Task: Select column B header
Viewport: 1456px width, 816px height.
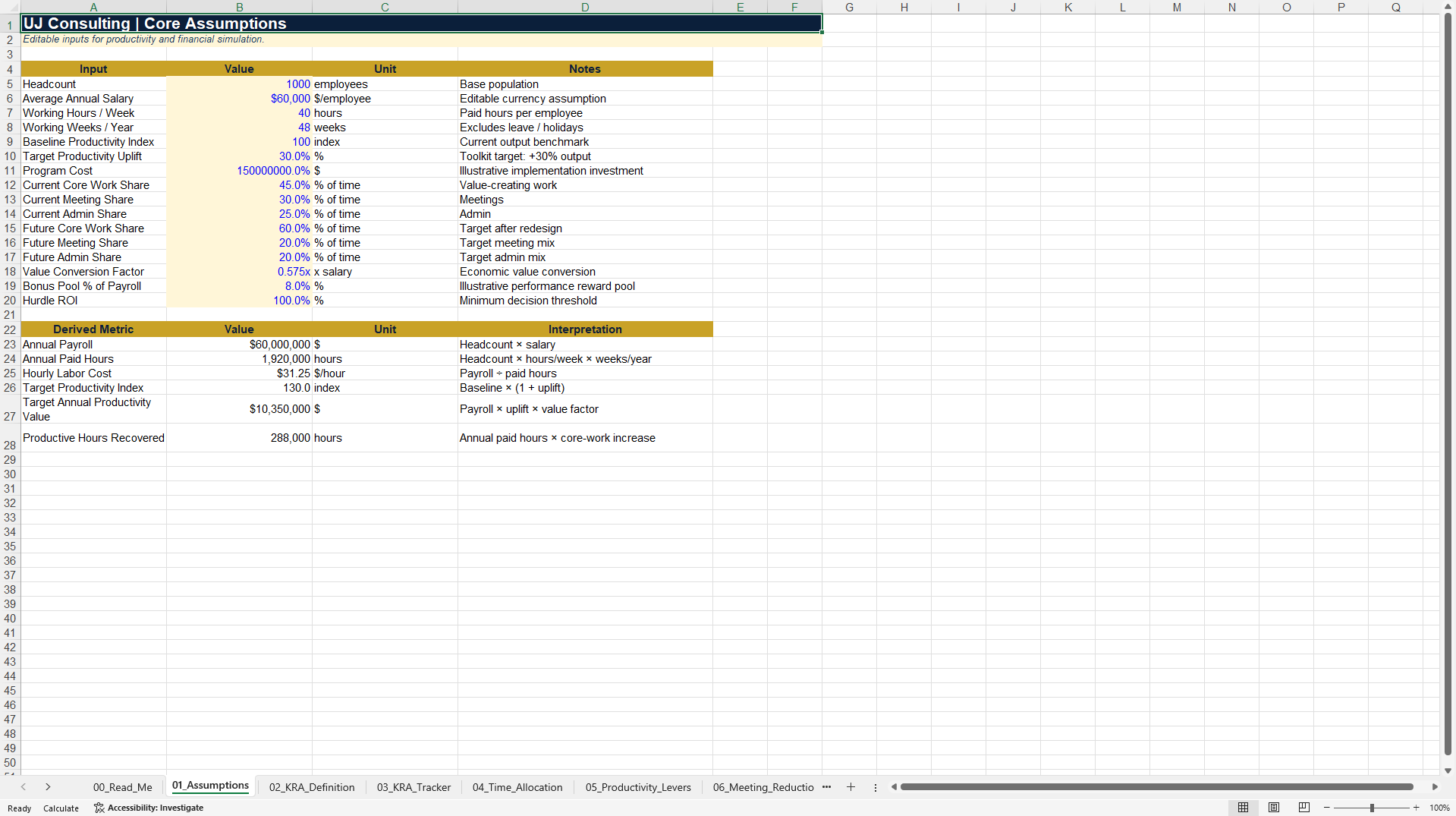Action: (239, 7)
